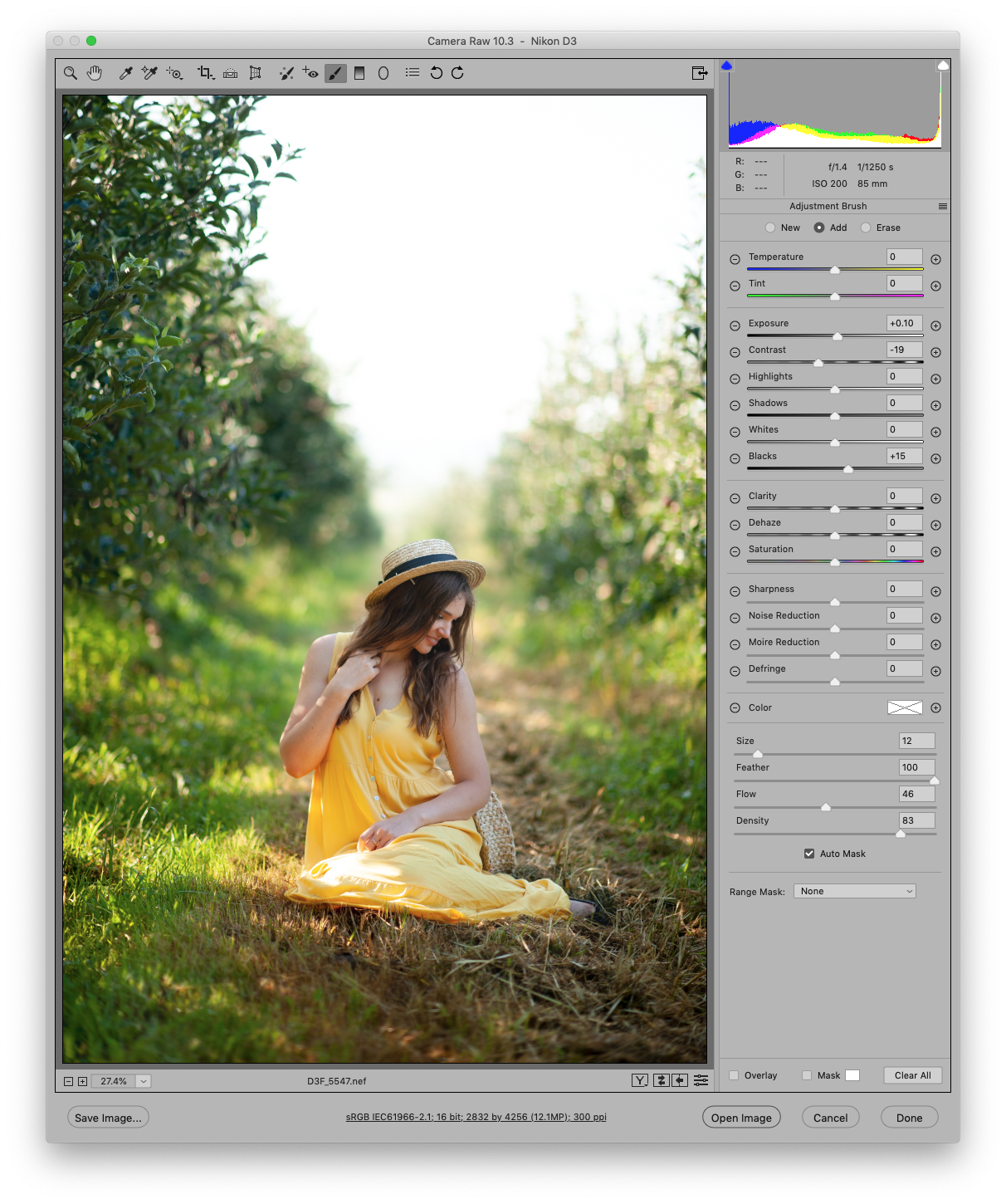Open the Range Mask dropdown
The width and height of the screenshot is (1006, 1204).
(x=855, y=891)
